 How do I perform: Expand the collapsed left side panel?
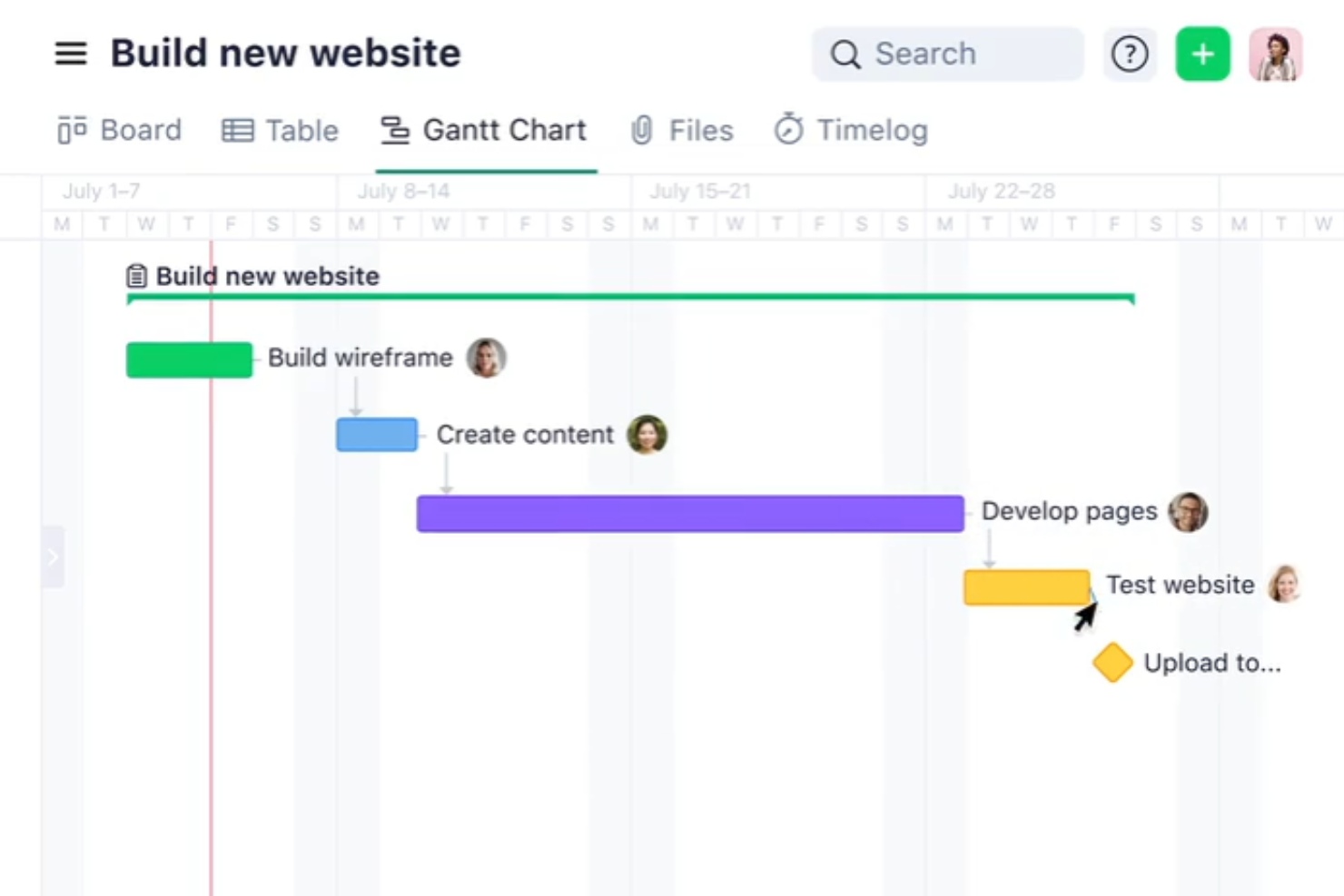tap(53, 556)
